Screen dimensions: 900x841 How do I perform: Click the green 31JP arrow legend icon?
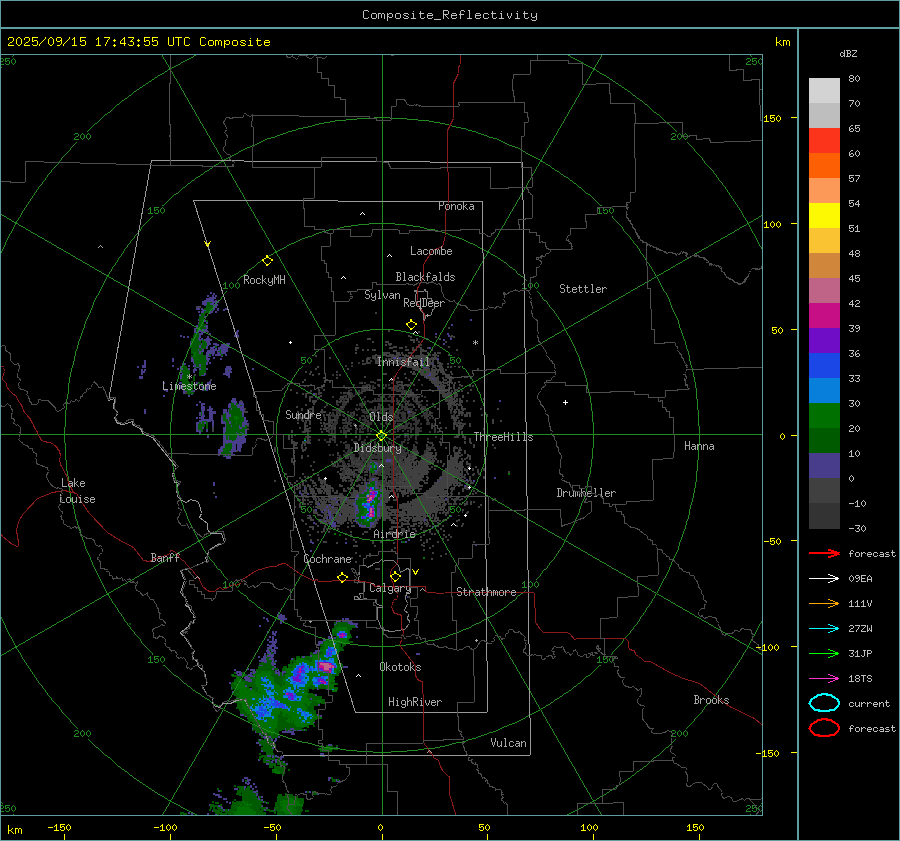(824, 653)
